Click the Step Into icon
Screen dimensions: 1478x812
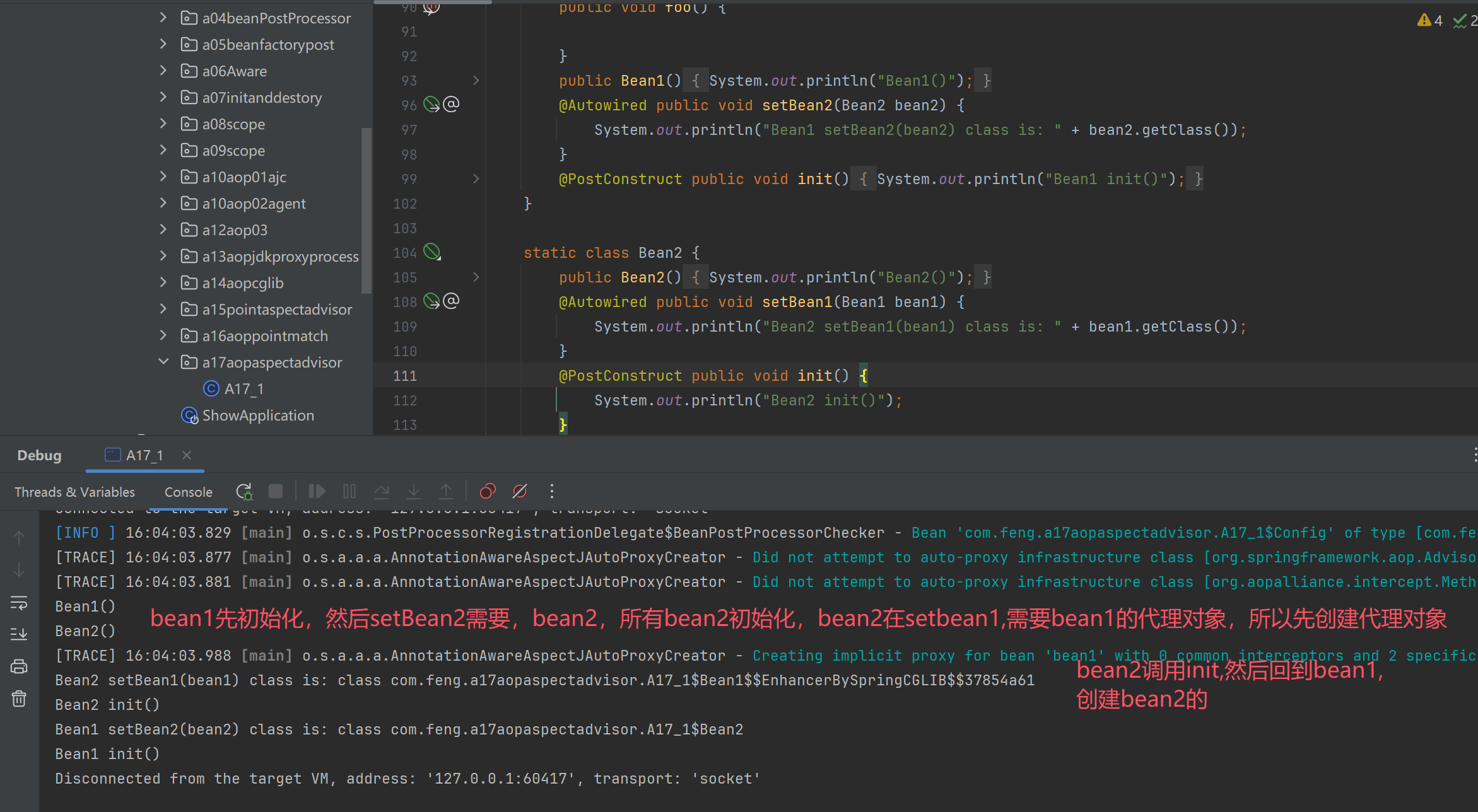coord(414,491)
